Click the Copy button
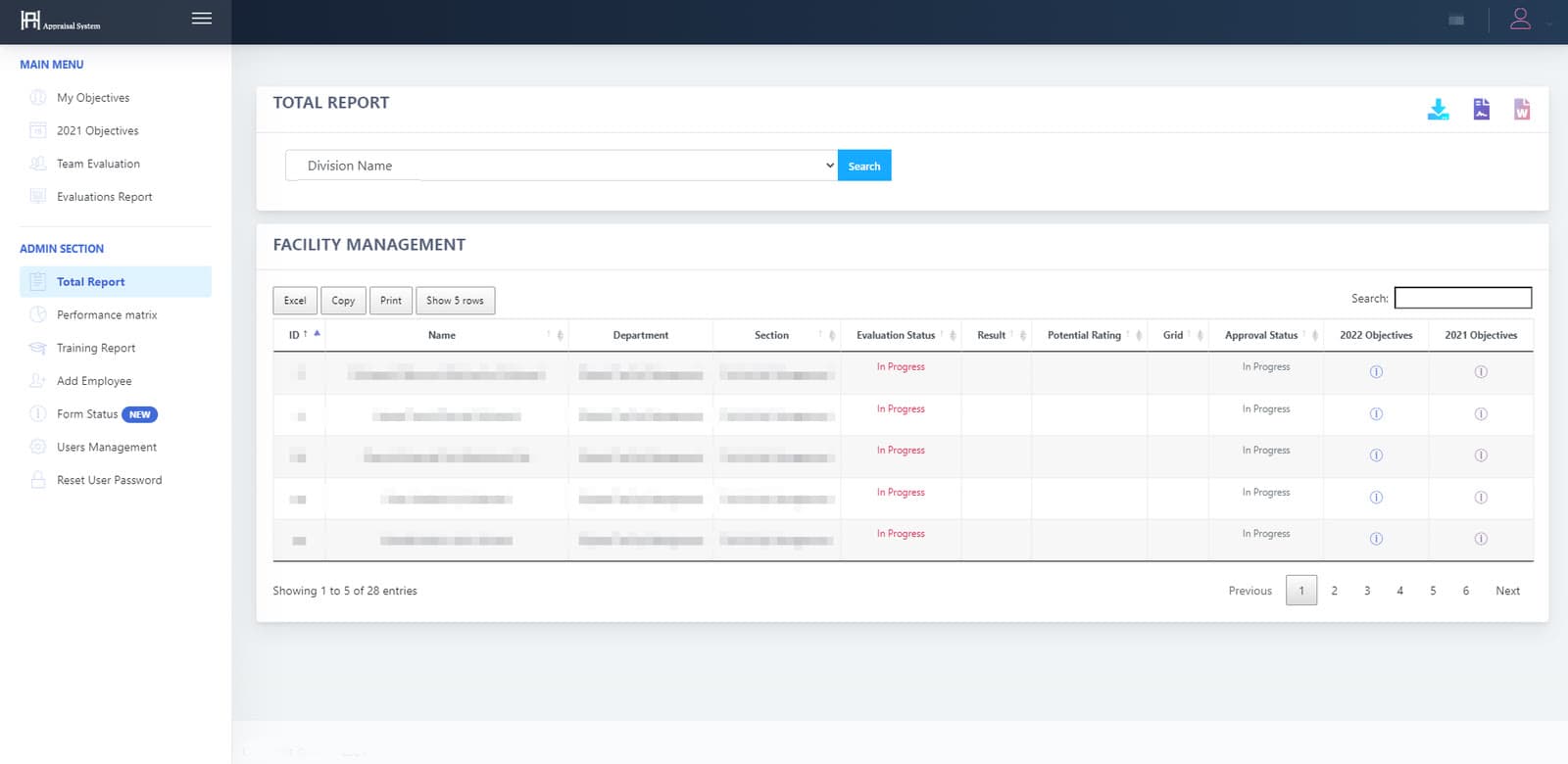This screenshot has width=1568, height=764. pos(343,301)
